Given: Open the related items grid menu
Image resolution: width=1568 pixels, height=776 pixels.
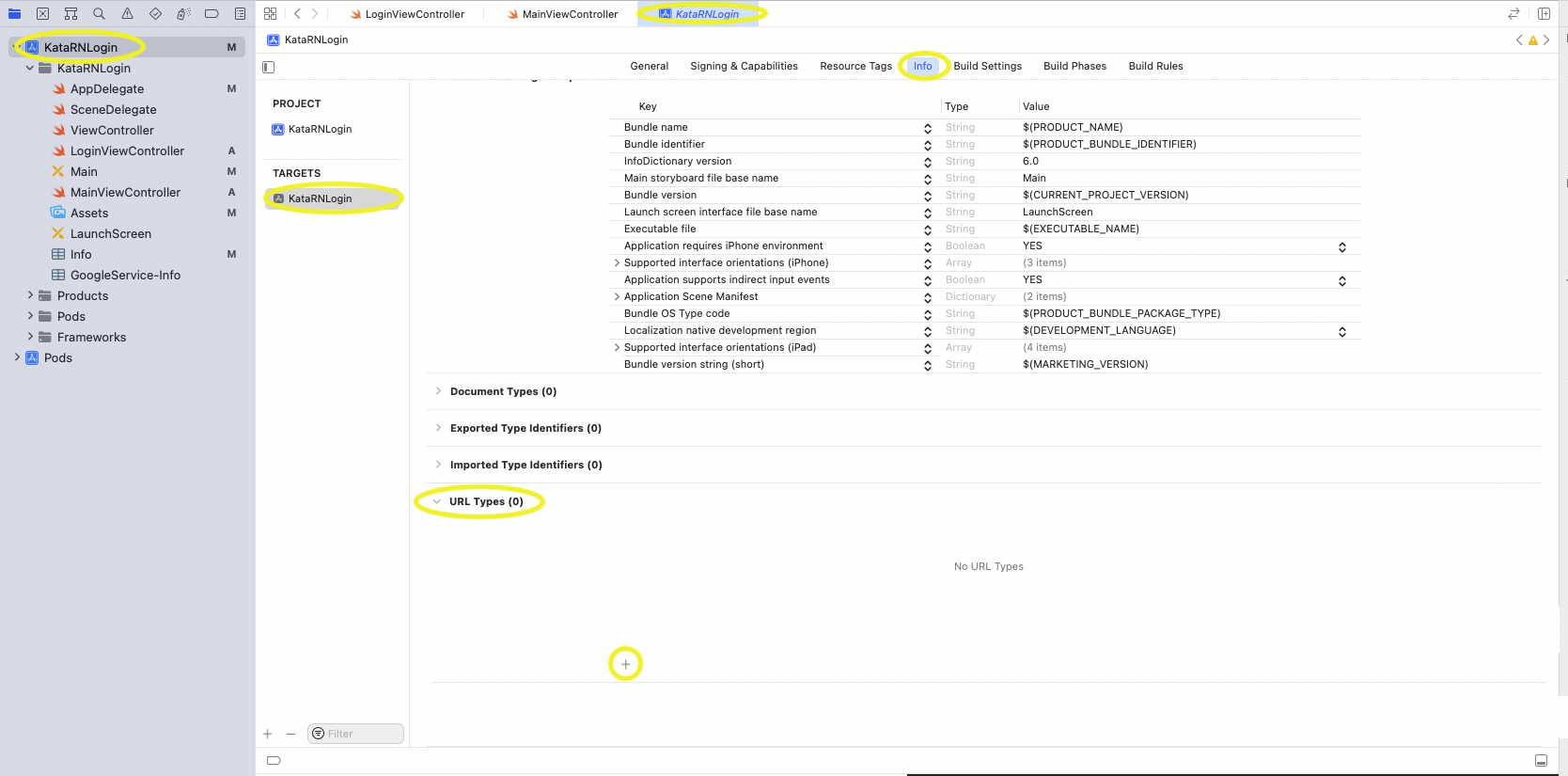Looking at the screenshot, I should (x=270, y=14).
